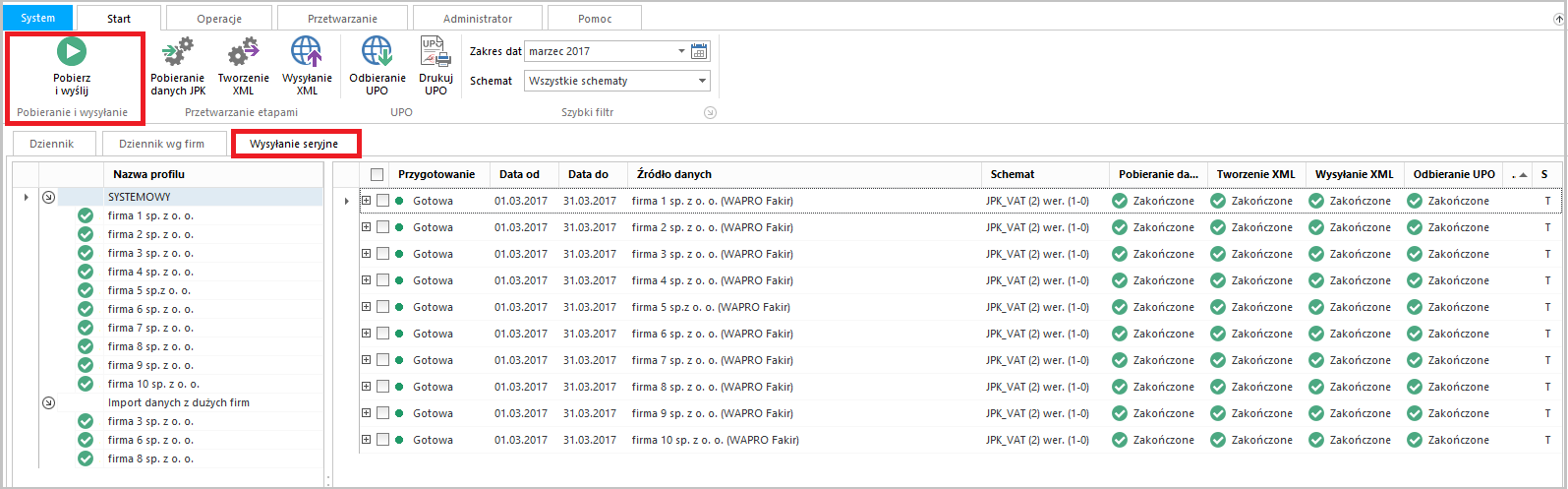The width and height of the screenshot is (1568, 489).
Task: Collapse the SYSTEMOWY profile group
Action: pos(48,197)
